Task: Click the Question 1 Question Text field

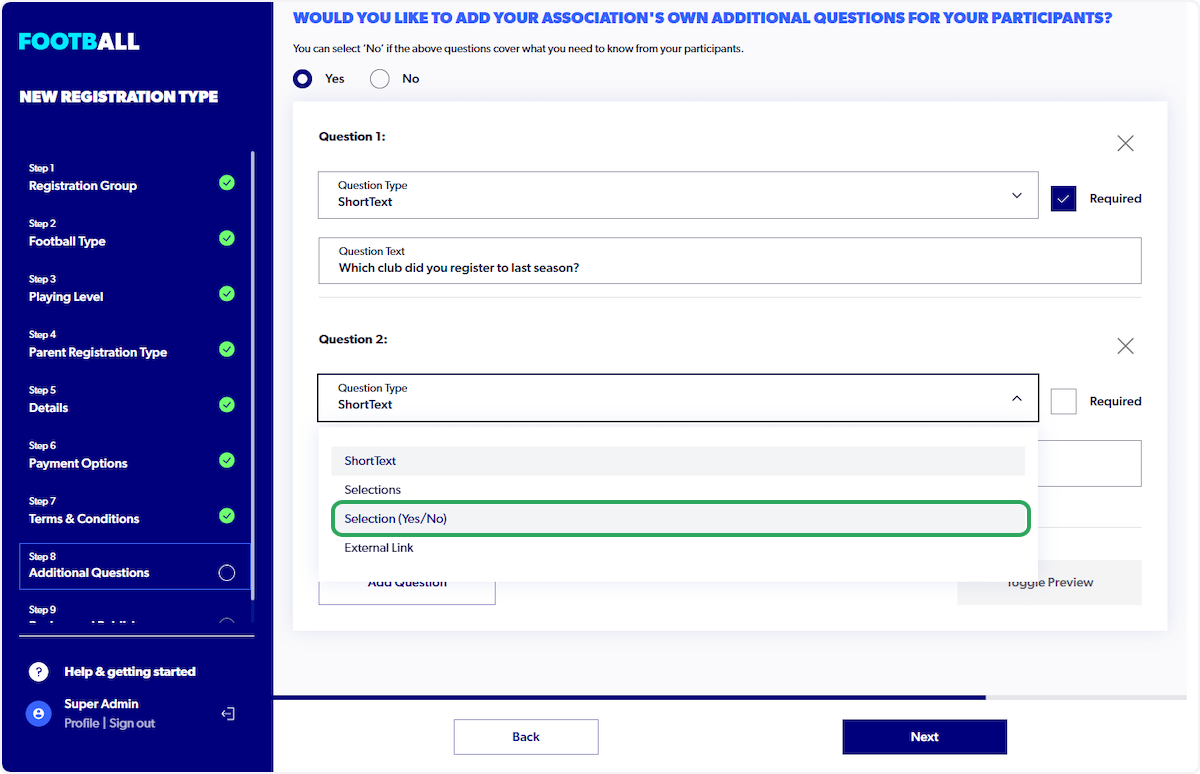Action: [x=730, y=261]
